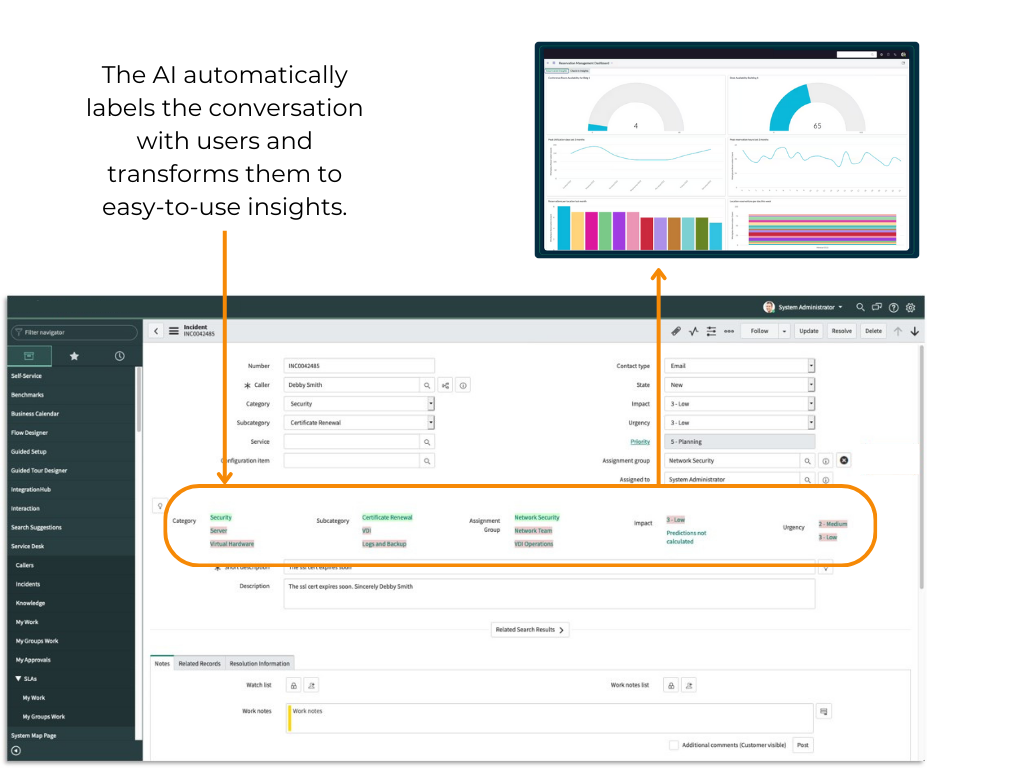The height and width of the screenshot is (768, 1024).
Task: Go to next record with down arrow
Action: (915, 331)
